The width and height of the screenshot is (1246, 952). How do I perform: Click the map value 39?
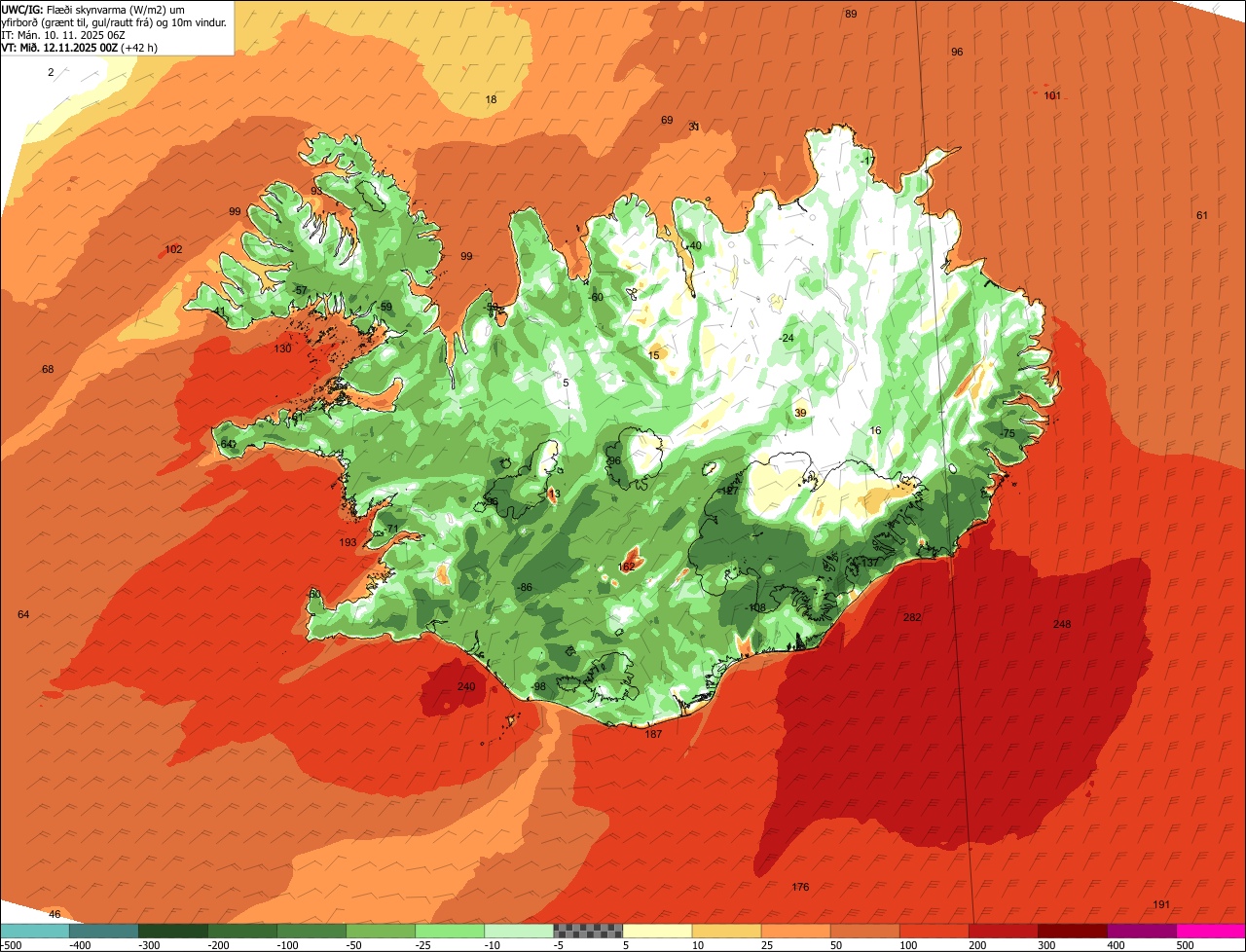pos(800,413)
